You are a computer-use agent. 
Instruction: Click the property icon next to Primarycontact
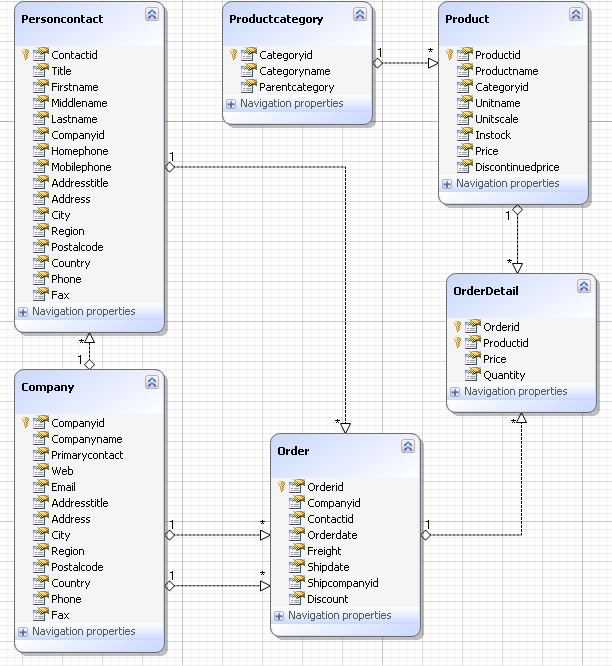[x=40, y=455]
